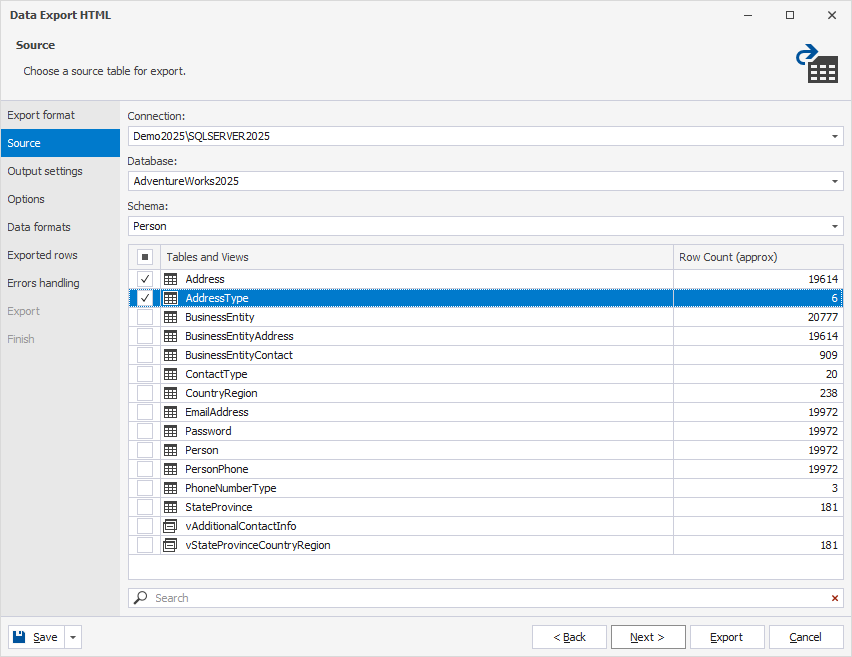The height and width of the screenshot is (657, 852).
Task: Click row count 909 for BusinessEntityContact
Action: coord(828,355)
